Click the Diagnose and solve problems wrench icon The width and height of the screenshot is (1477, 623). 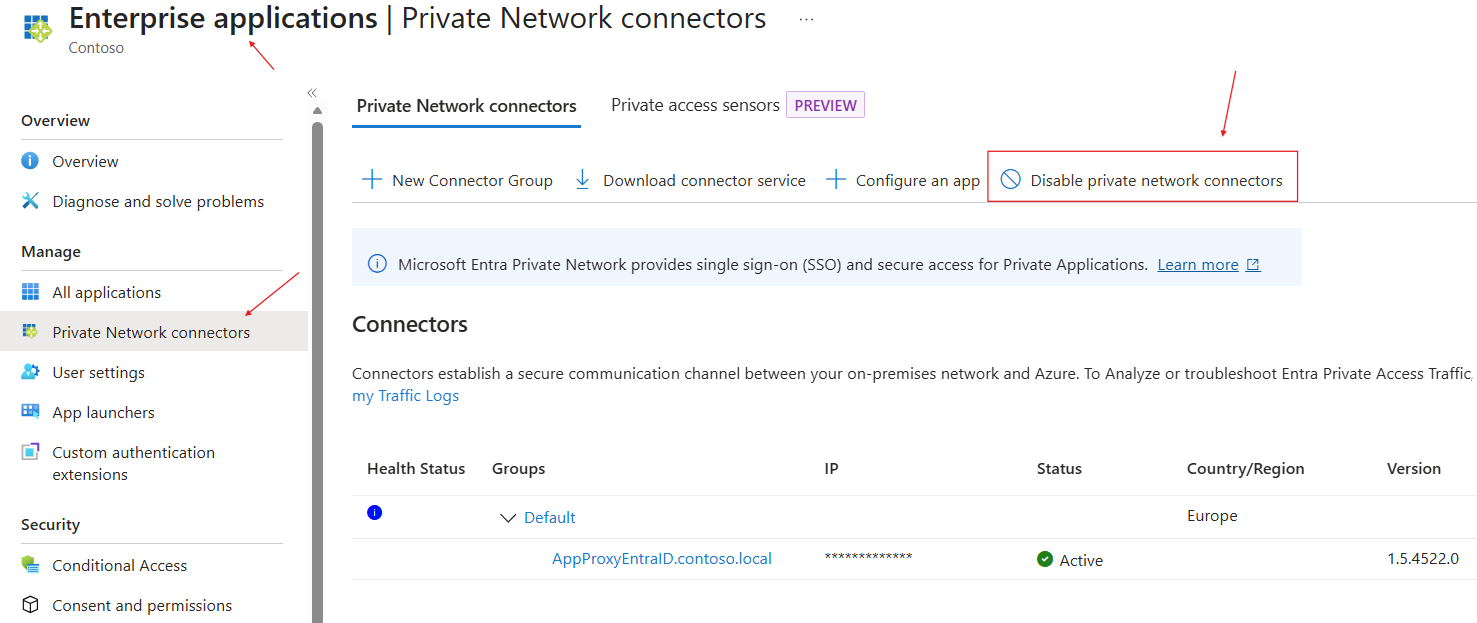coord(31,201)
